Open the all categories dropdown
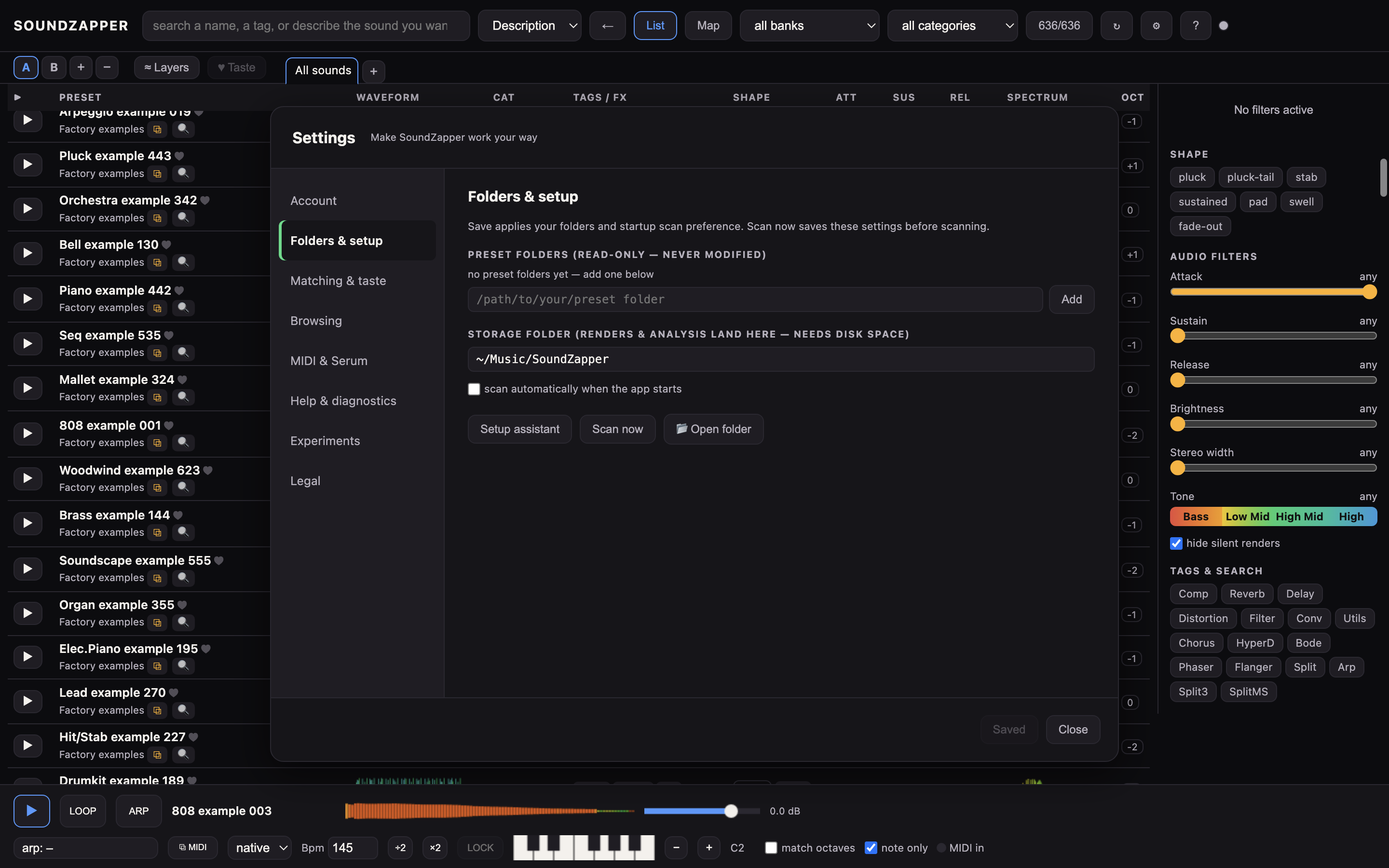Image resolution: width=1389 pixels, height=868 pixels. pos(952,26)
